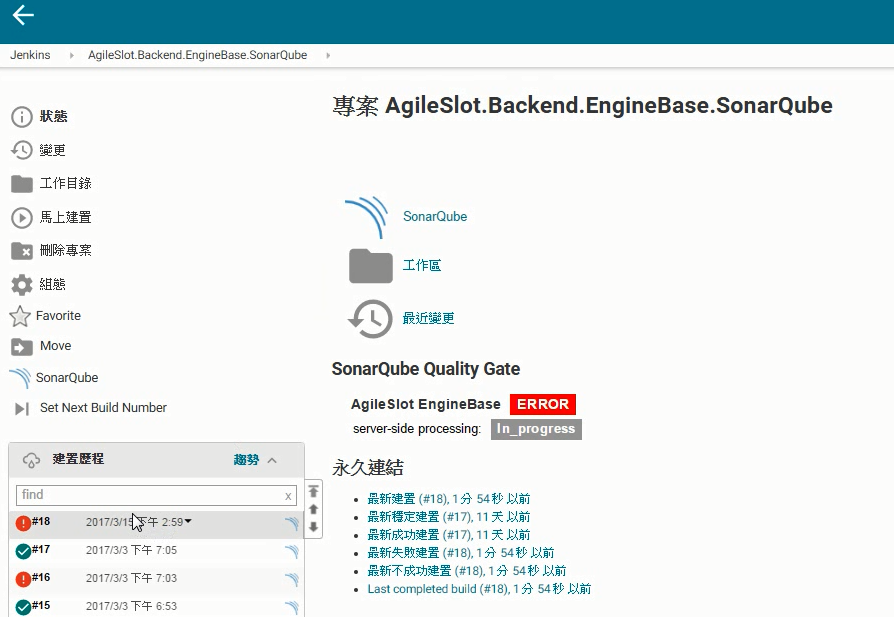Click the 建置歷程 cloud icon
This screenshot has width=894, height=617.
coord(31,460)
